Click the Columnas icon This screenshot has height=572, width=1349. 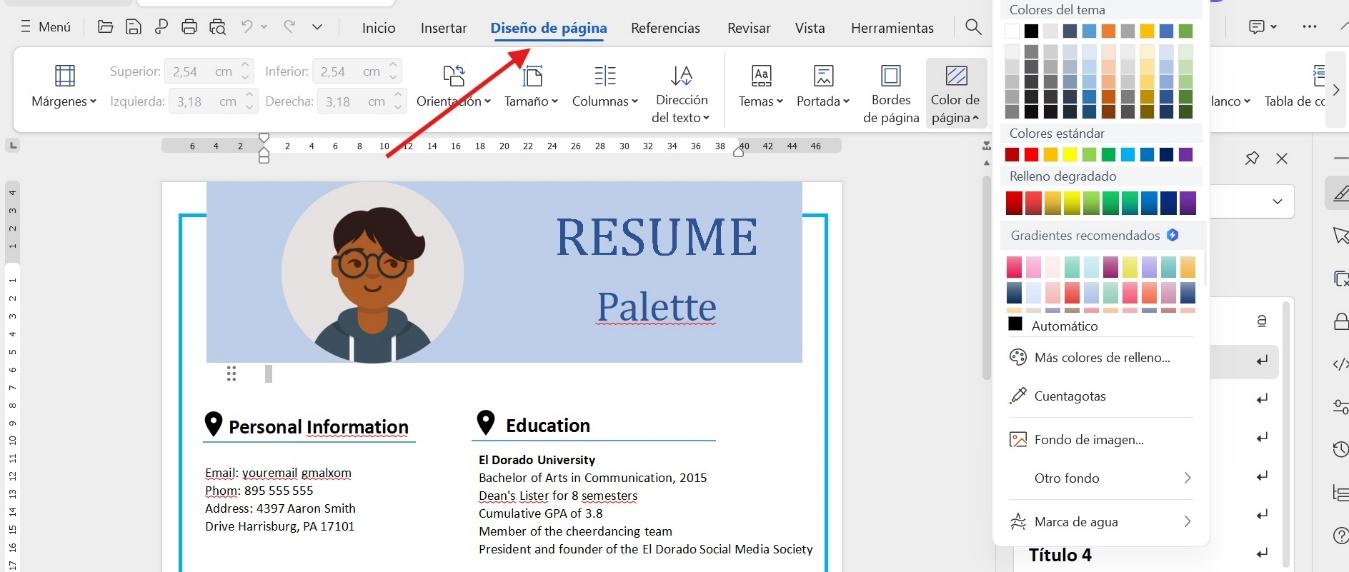(605, 76)
